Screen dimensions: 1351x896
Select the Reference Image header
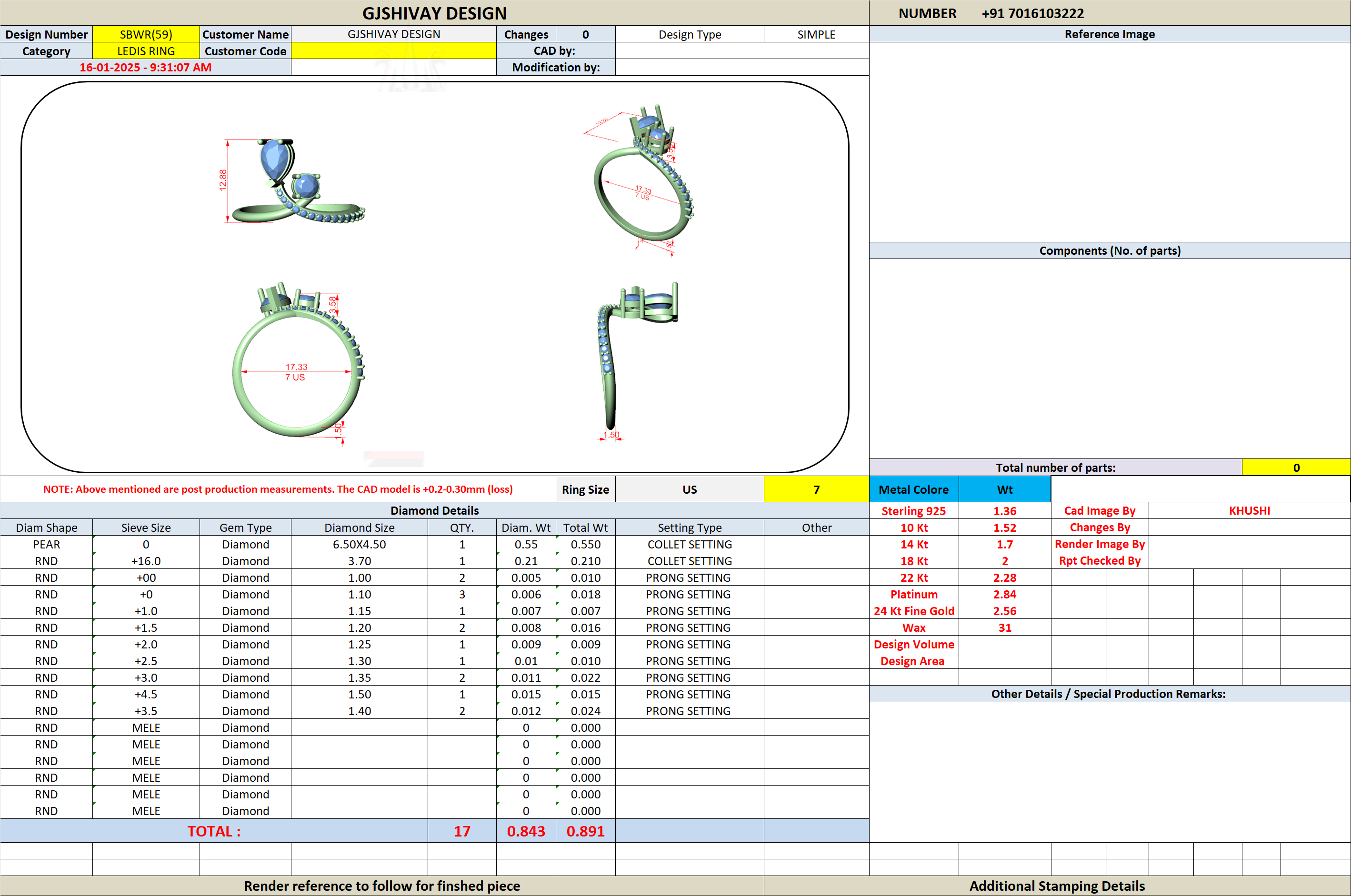tap(1109, 34)
